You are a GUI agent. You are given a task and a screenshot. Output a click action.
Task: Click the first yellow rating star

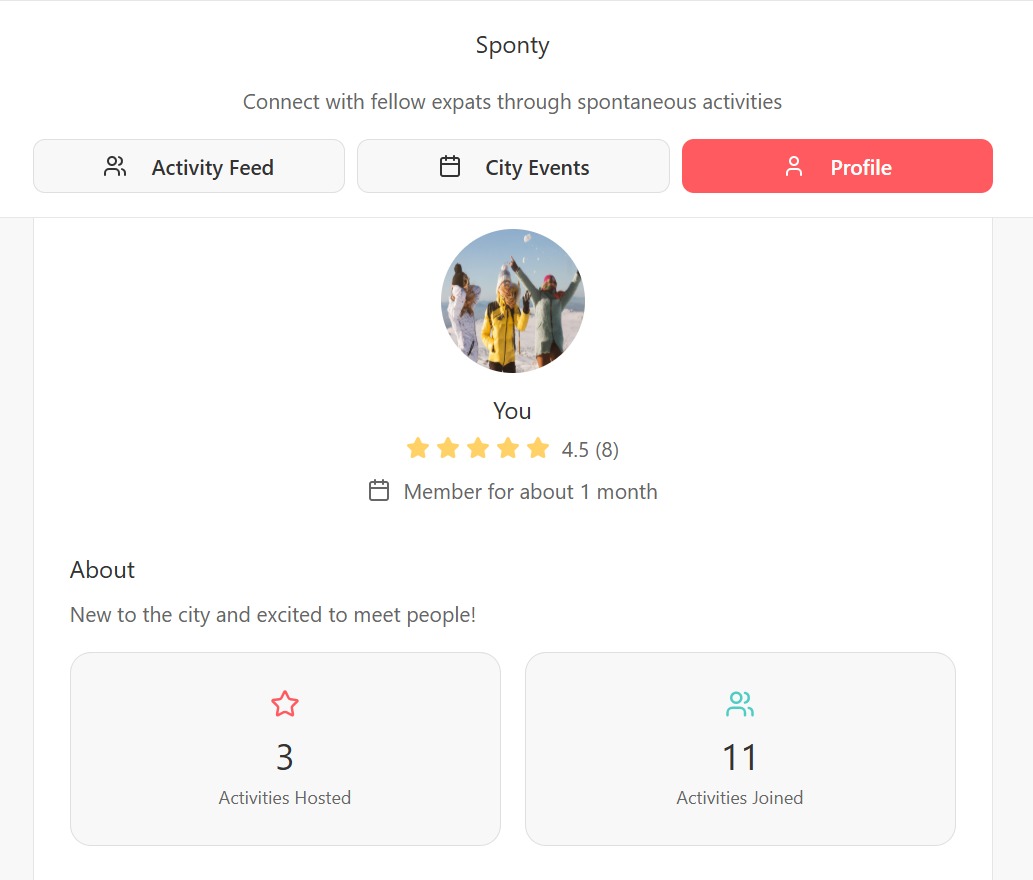418,448
